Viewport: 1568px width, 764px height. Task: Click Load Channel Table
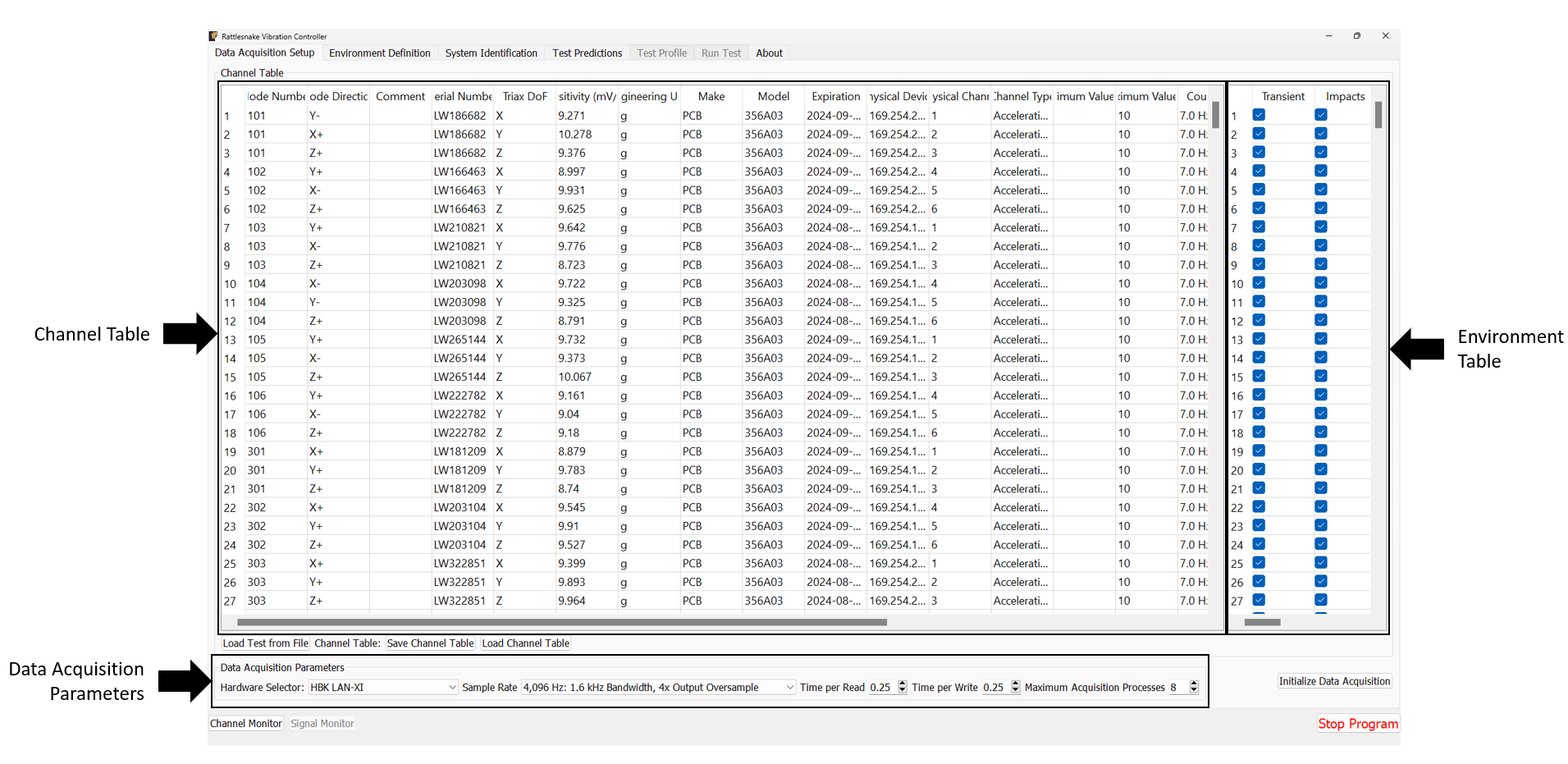pos(525,643)
